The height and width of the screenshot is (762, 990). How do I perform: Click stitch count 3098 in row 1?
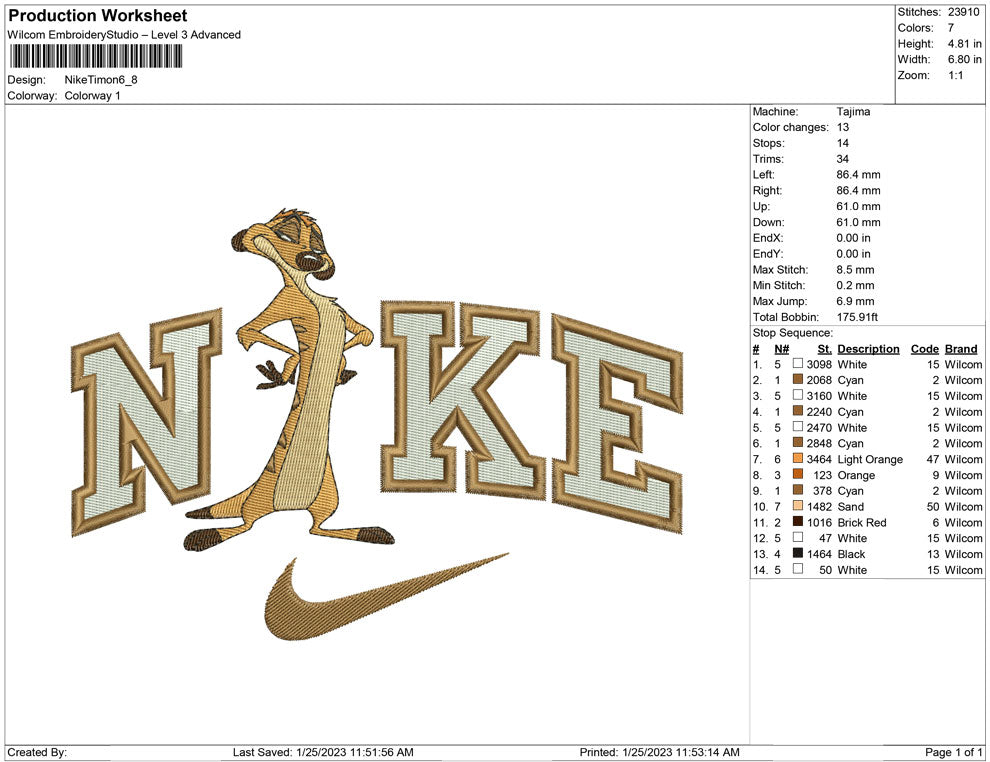819,364
